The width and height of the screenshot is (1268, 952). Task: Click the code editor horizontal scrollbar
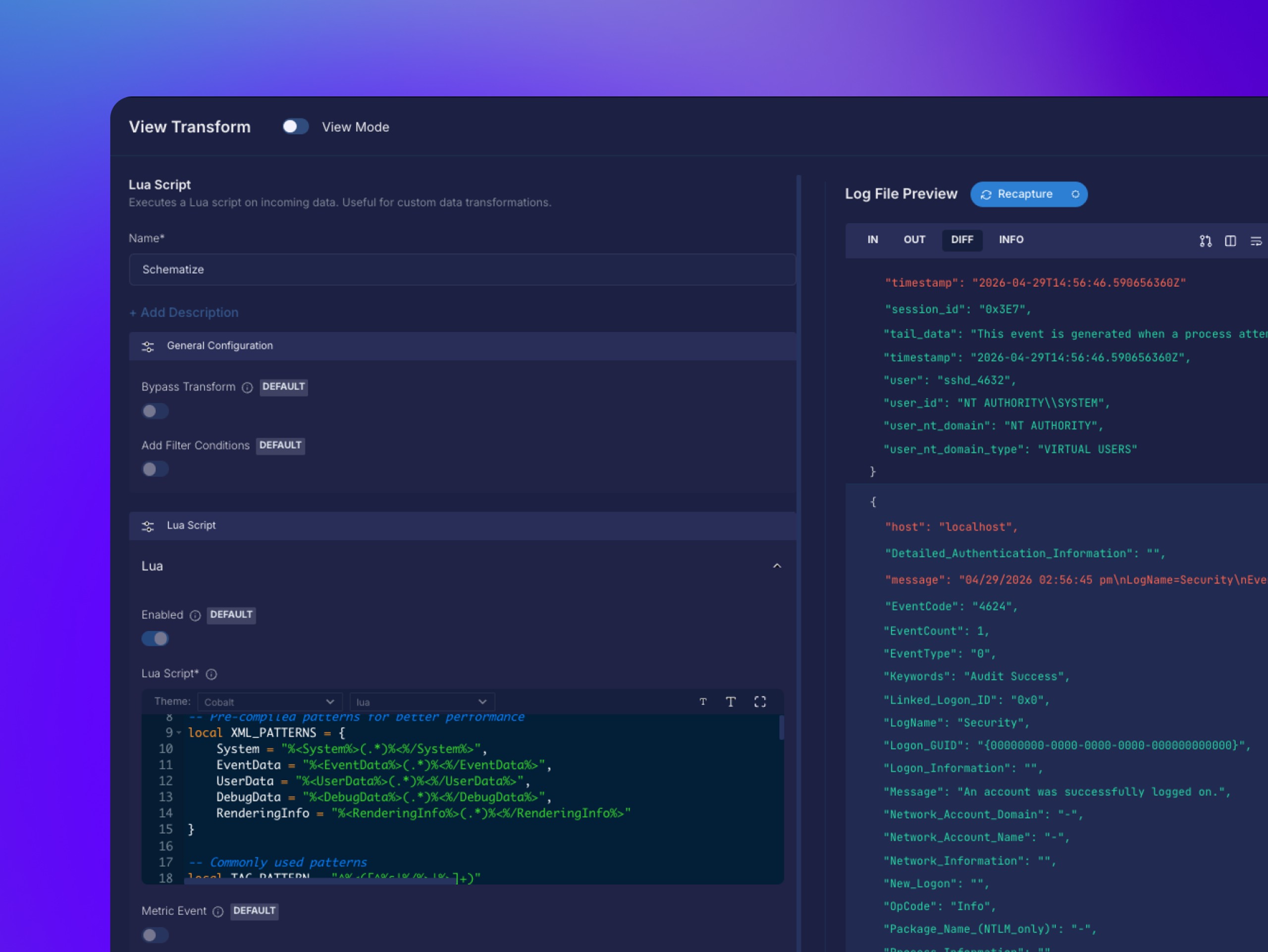click(320, 882)
